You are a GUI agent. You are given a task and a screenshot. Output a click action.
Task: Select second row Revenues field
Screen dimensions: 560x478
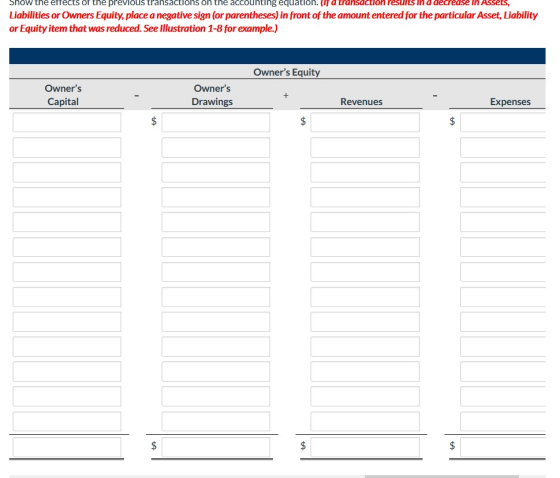pos(365,148)
